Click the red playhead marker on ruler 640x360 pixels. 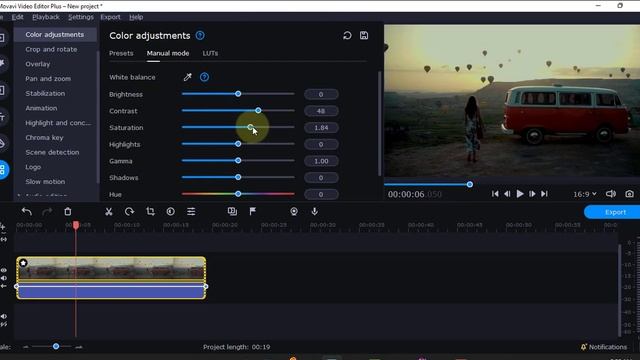(76, 225)
